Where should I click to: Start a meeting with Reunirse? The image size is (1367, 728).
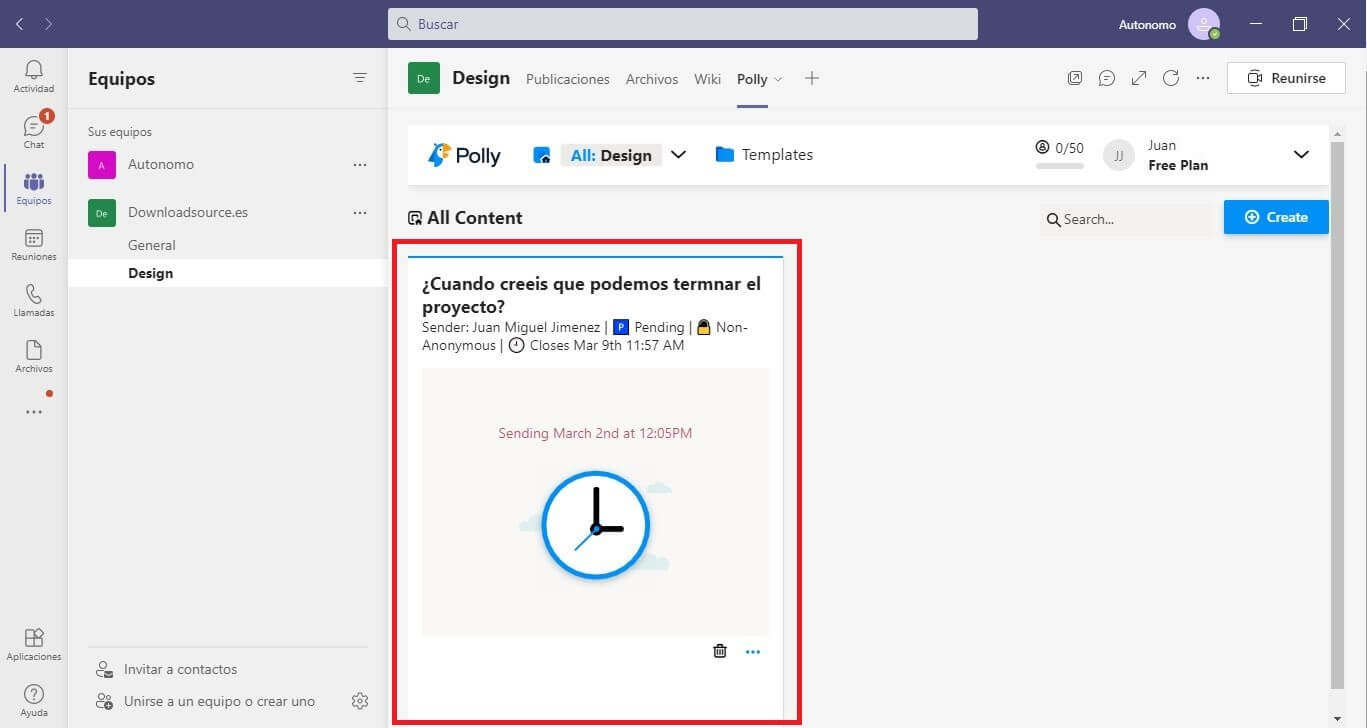[1286, 78]
